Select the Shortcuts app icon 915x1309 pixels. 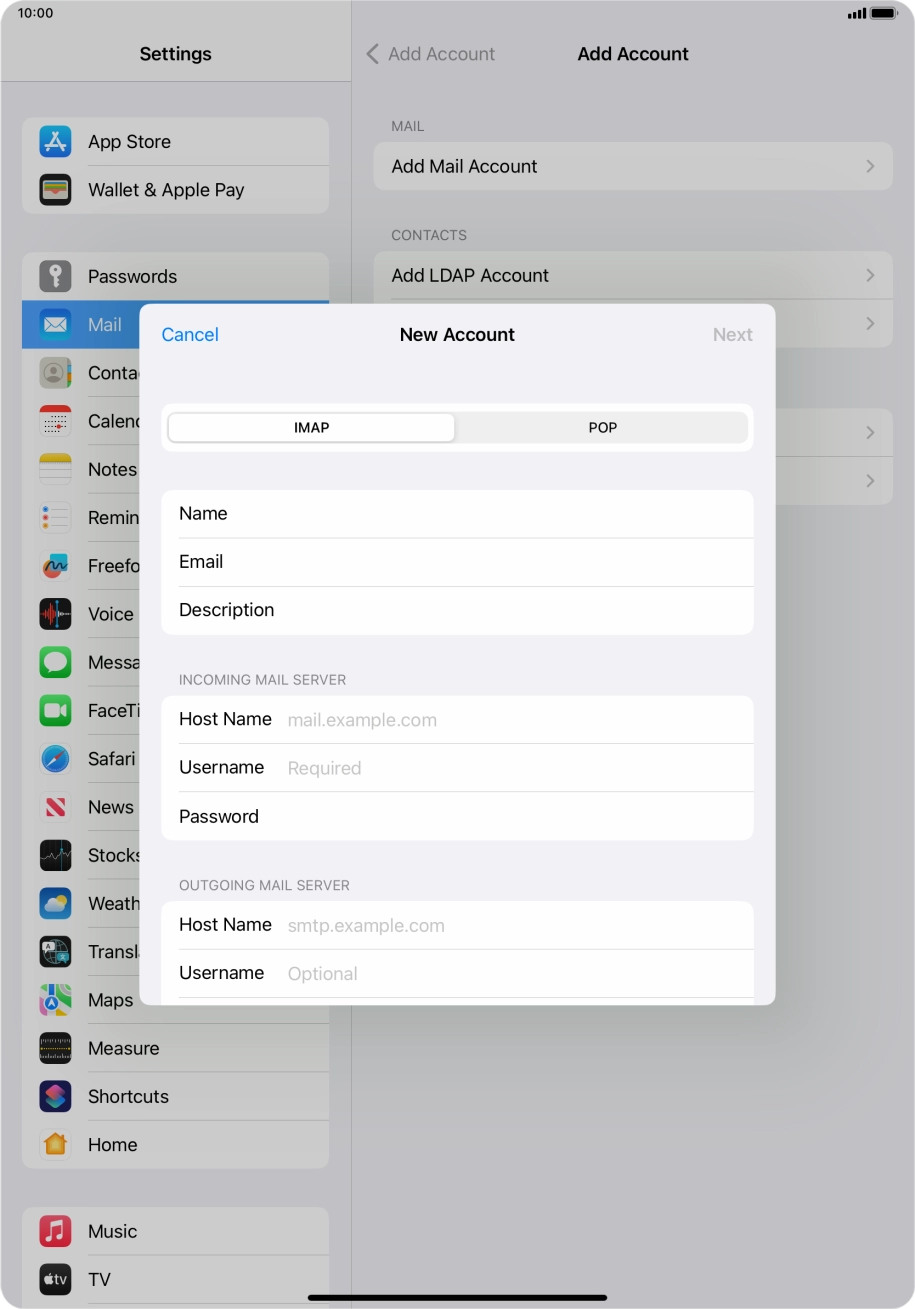point(55,1096)
